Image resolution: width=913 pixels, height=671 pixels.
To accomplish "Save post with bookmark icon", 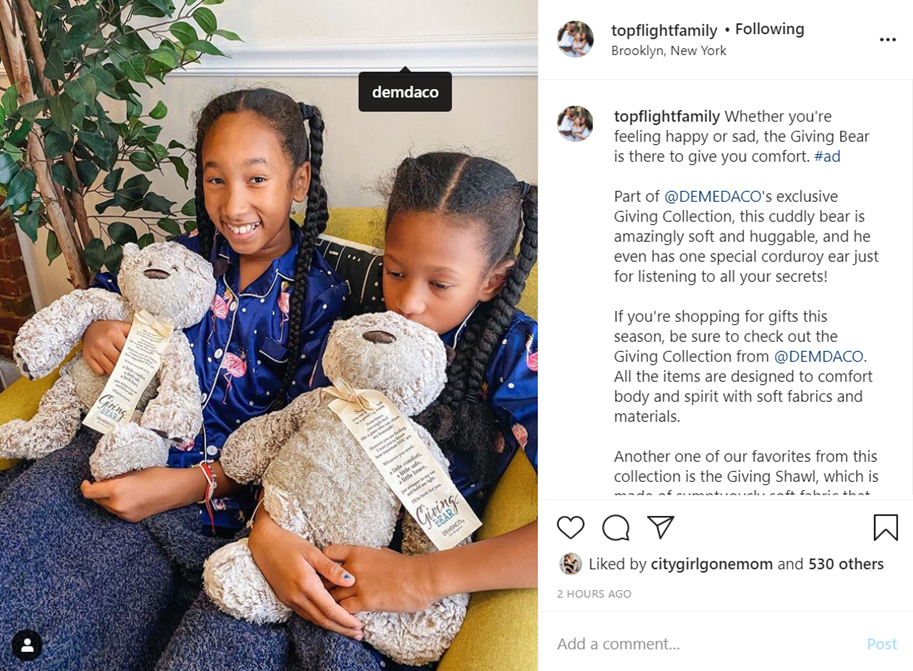I will [886, 527].
